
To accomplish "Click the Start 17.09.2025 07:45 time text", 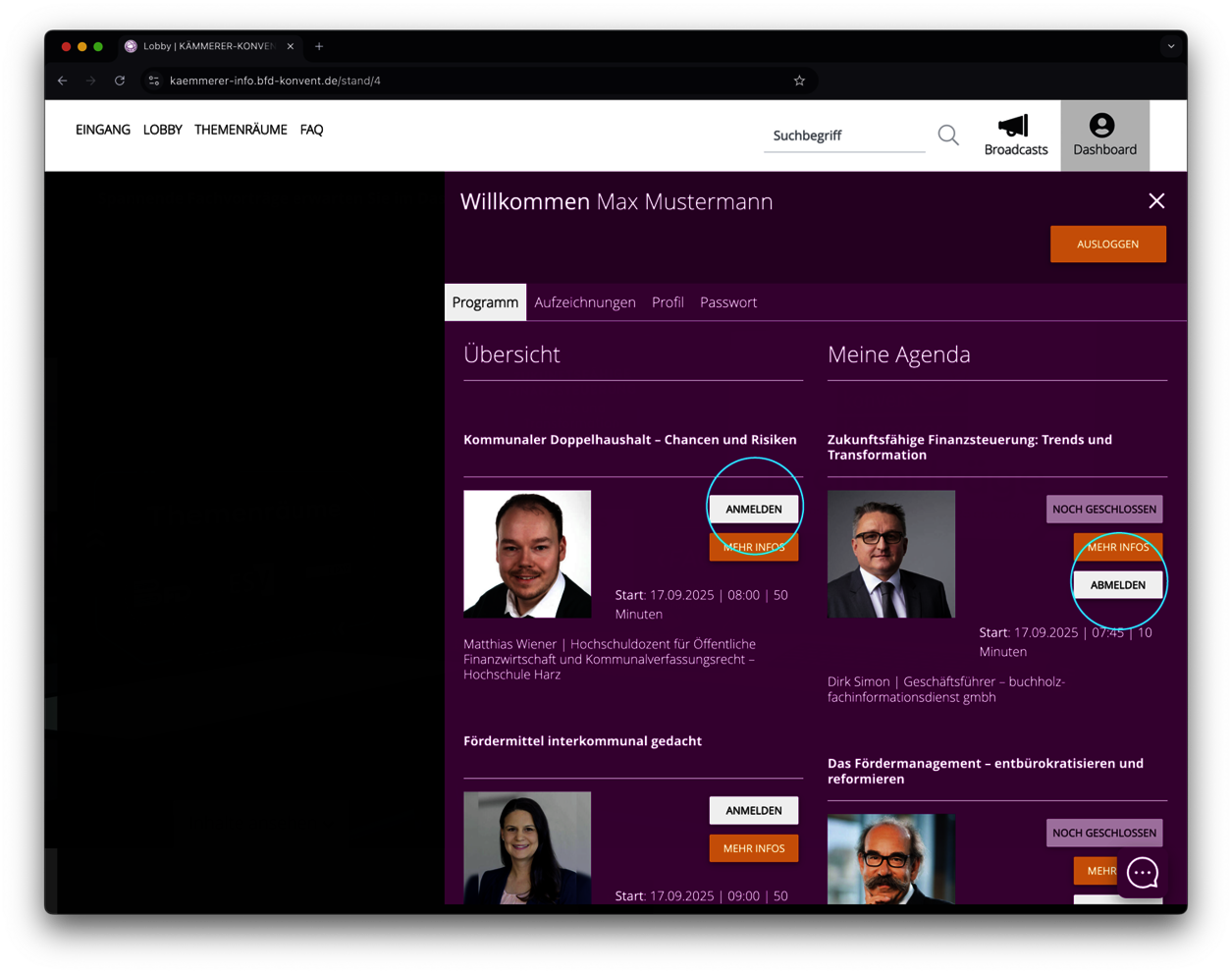I will [1066, 641].
